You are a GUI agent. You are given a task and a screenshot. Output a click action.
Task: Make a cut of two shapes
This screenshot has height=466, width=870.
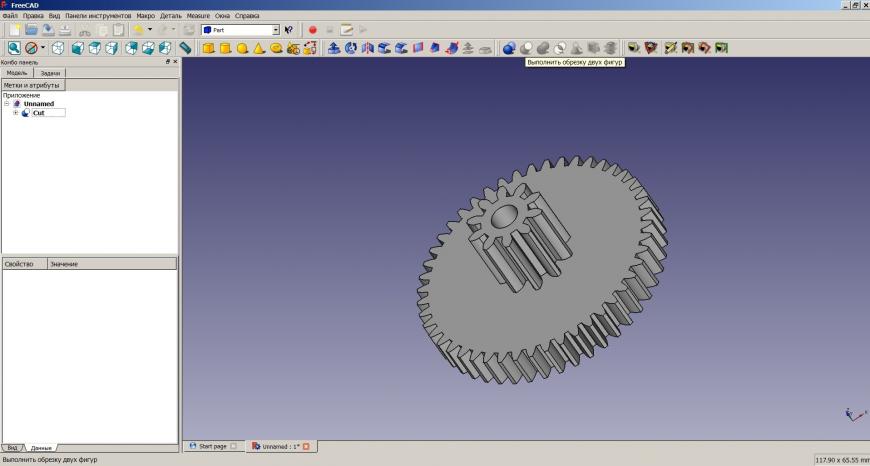pyautogui.click(x=526, y=48)
